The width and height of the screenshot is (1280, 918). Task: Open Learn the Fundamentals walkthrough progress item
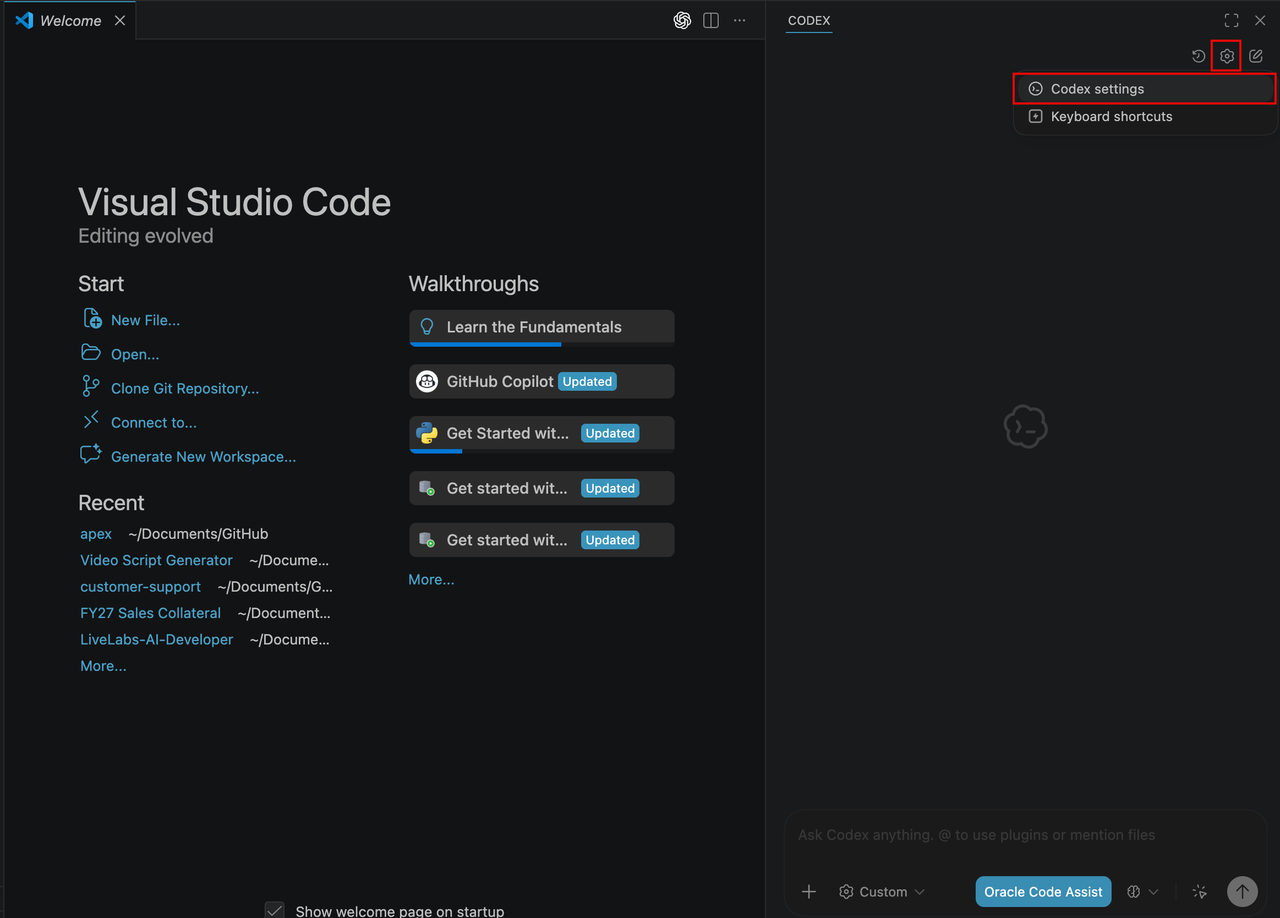coord(541,328)
